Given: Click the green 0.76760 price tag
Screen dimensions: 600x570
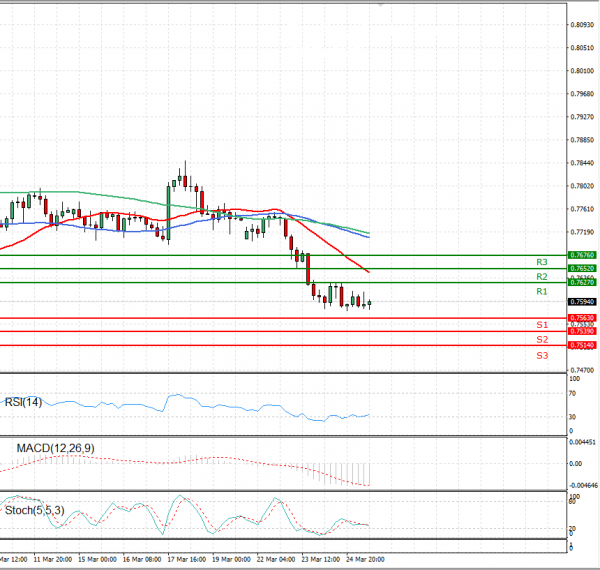Looking at the screenshot, I should (x=582, y=255).
